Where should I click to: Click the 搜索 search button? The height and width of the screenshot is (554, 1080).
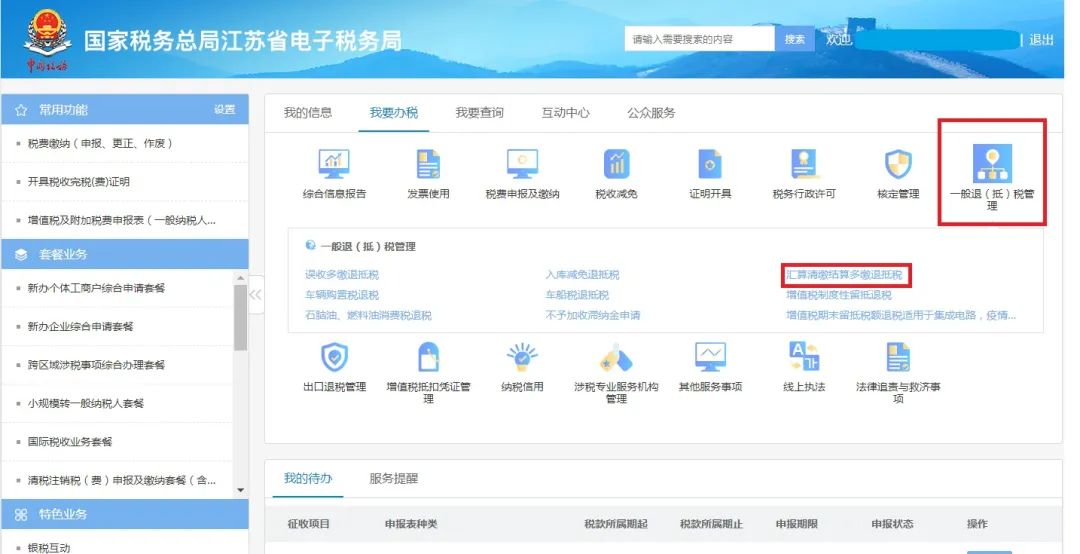click(x=794, y=39)
